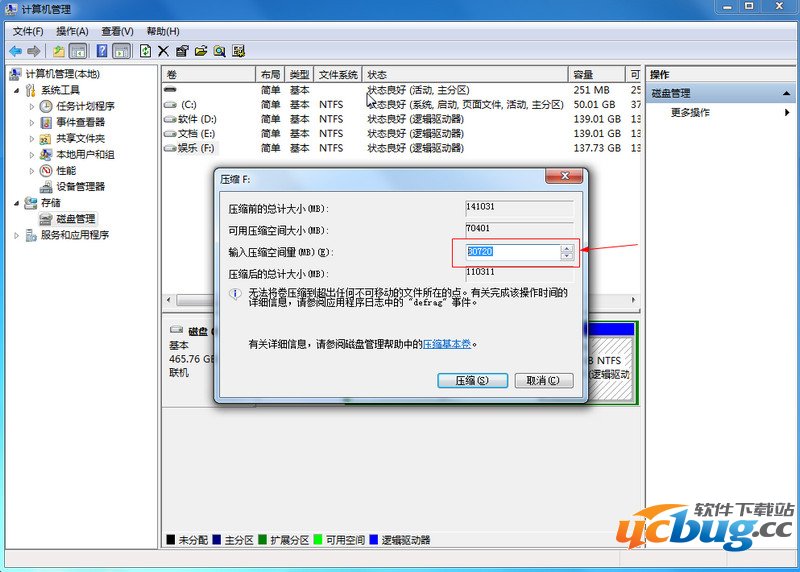The height and width of the screenshot is (572, 800).
Task: Expand the 任务计划程序 tree node
Action: tap(31, 107)
